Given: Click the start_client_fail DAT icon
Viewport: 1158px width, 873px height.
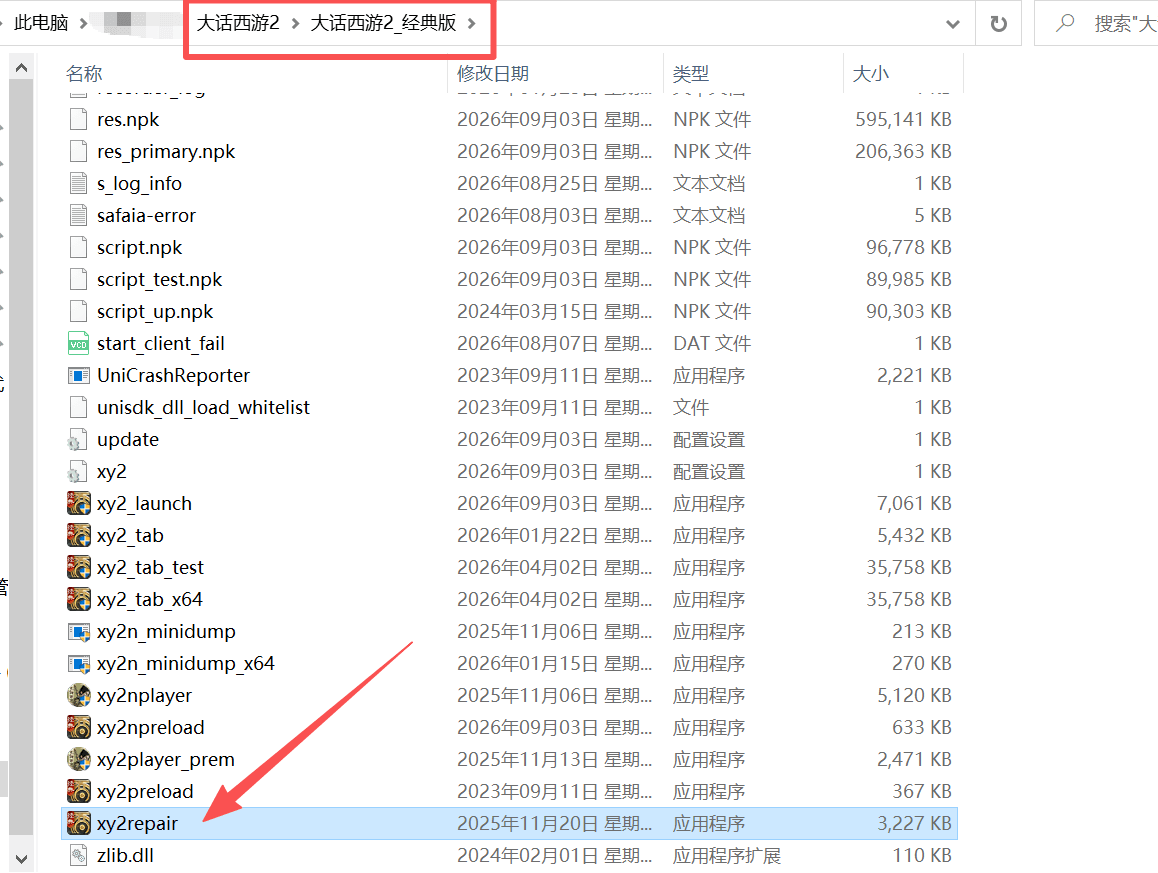Looking at the screenshot, I should click(78, 343).
